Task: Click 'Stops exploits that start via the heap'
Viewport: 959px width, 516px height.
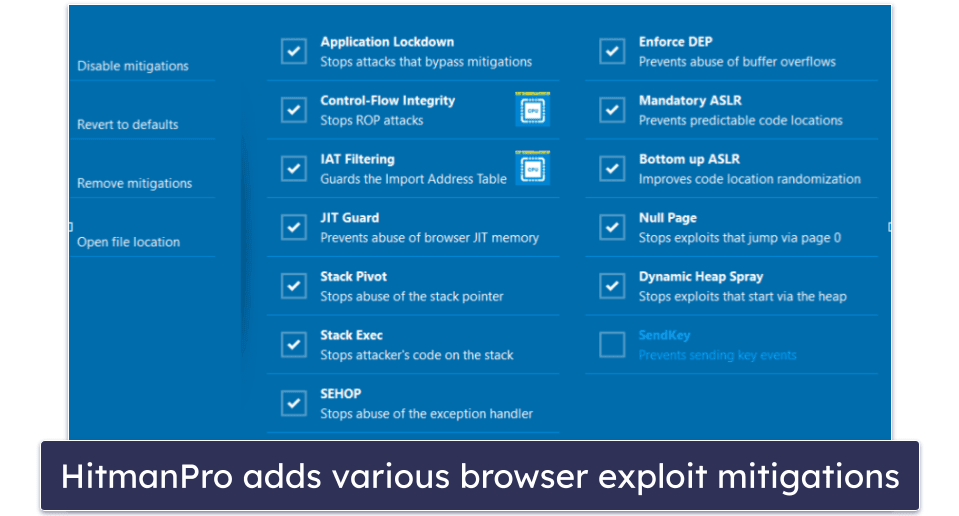Action: (742, 297)
